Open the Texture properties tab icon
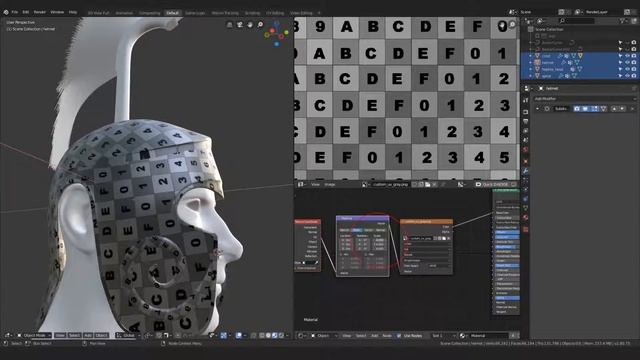 526,229
